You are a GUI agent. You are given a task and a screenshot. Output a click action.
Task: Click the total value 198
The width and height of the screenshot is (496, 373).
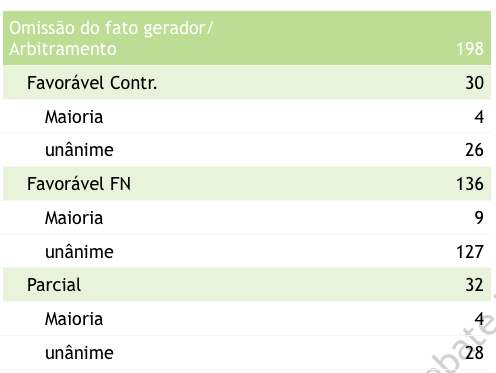(470, 49)
